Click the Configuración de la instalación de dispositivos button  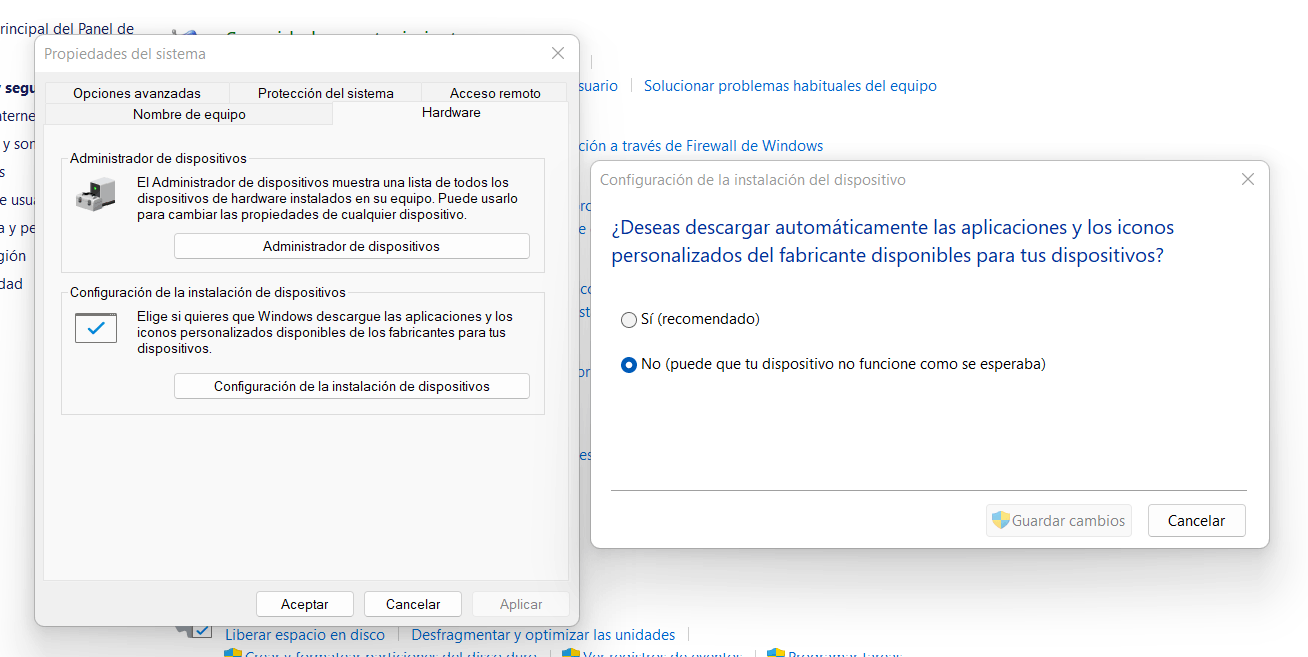351,386
